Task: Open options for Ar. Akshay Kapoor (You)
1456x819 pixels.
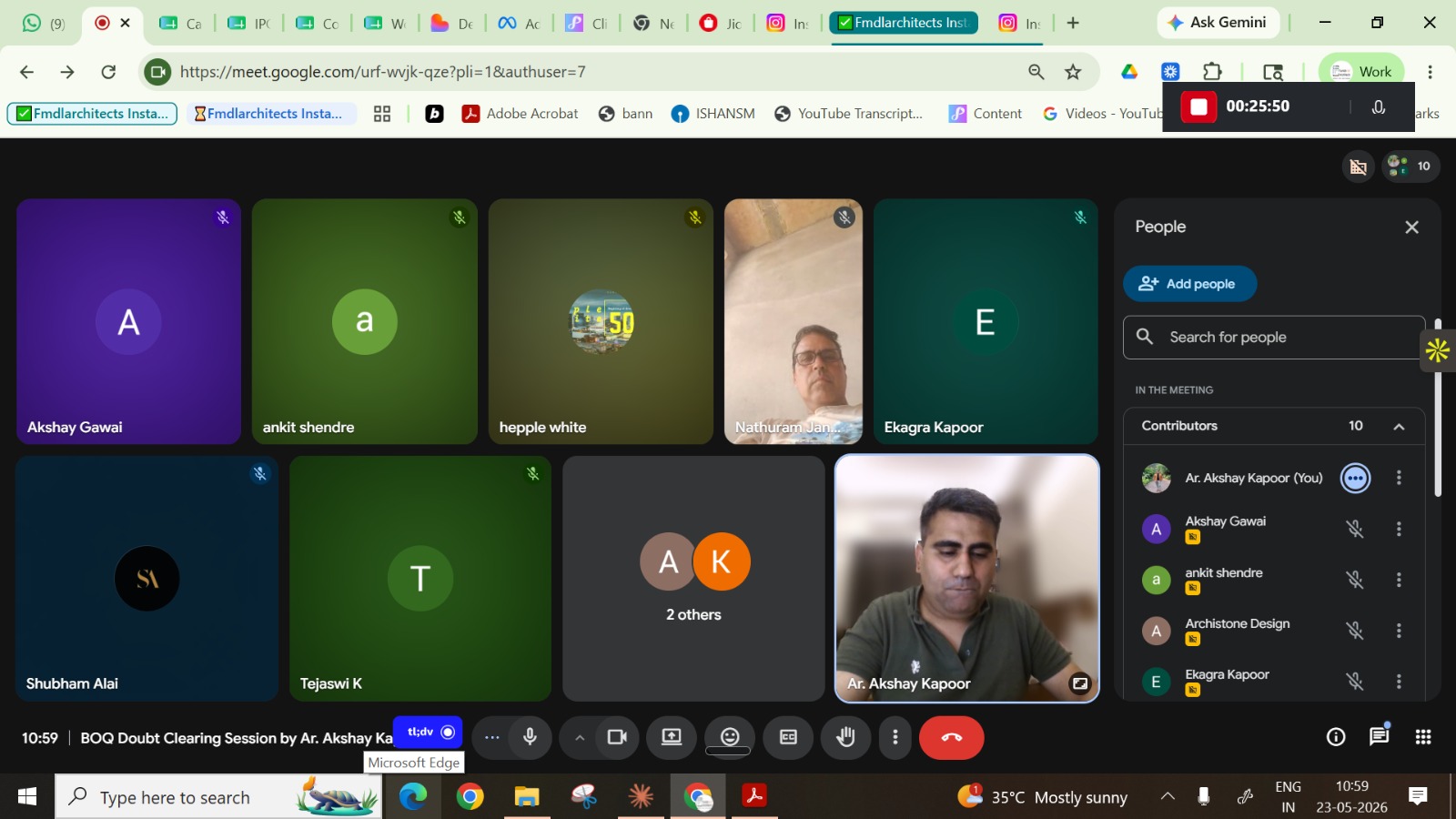Action: pyautogui.click(x=1399, y=478)
